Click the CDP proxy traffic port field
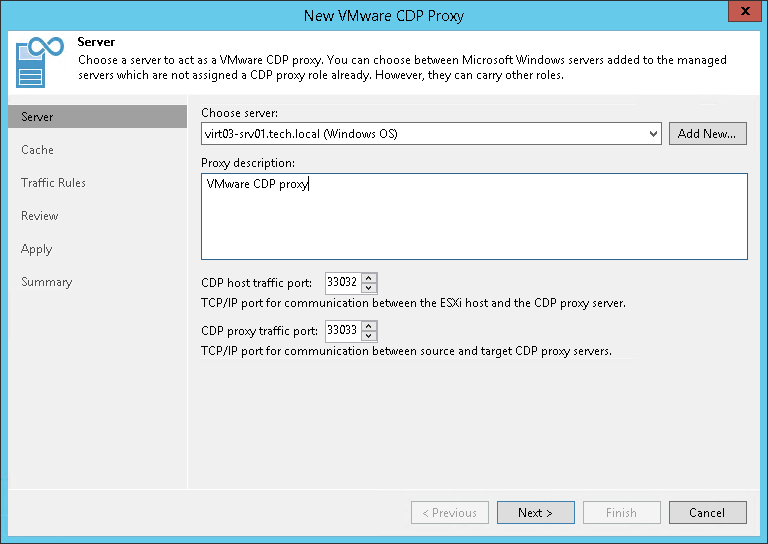 coord(342,330)
